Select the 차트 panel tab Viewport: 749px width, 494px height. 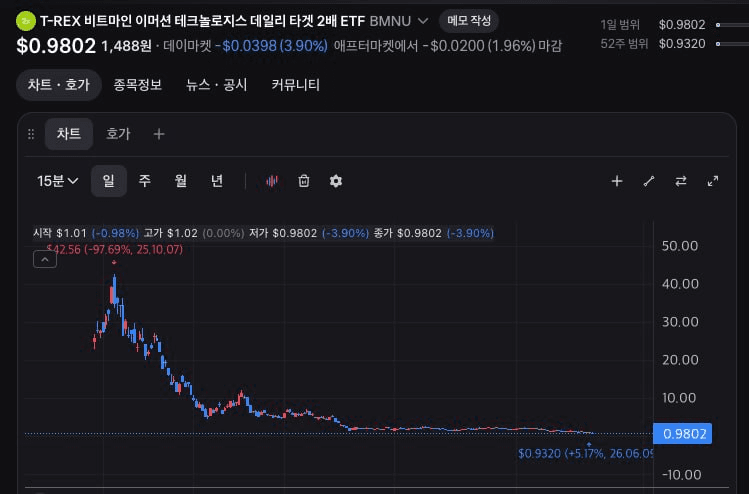click(x=69, y=134)
